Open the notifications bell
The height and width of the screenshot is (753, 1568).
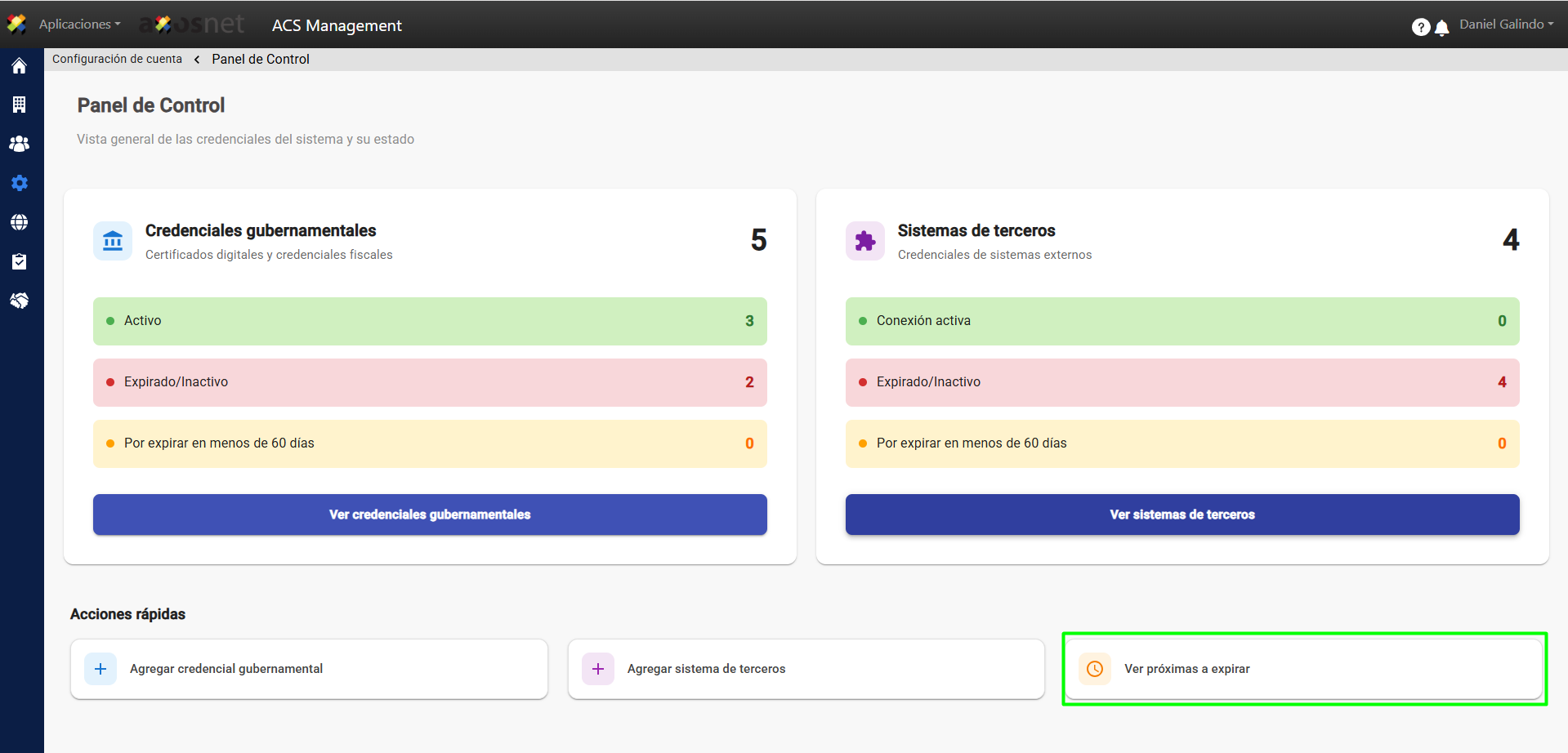coord(1442,28)
